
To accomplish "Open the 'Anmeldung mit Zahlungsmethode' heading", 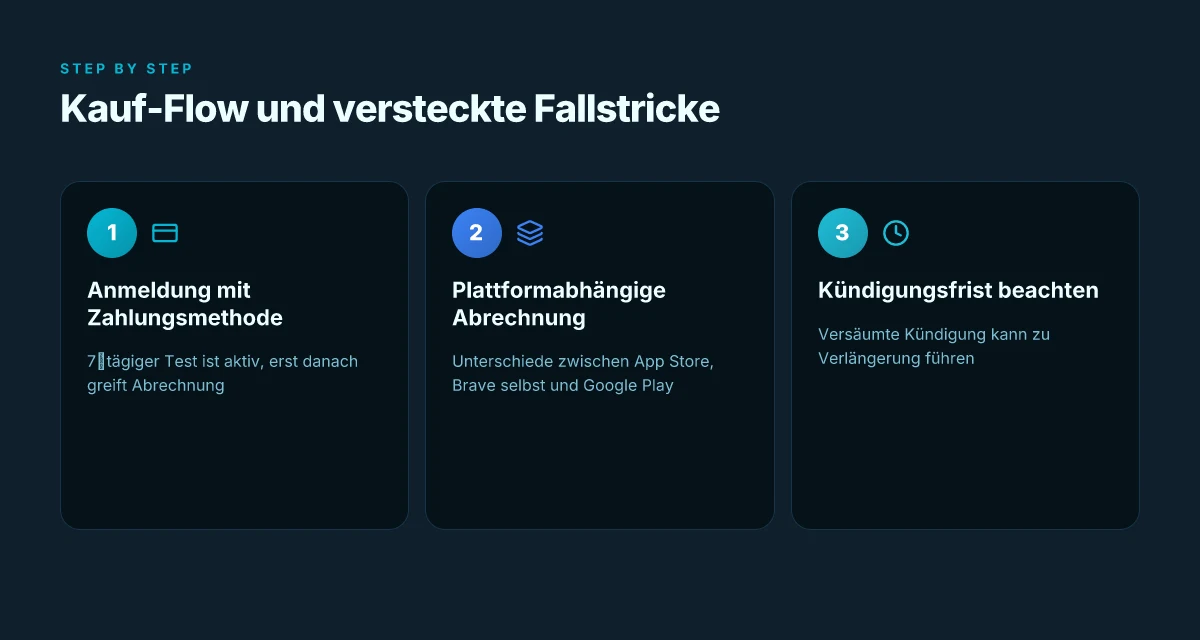I will [185, 304].
